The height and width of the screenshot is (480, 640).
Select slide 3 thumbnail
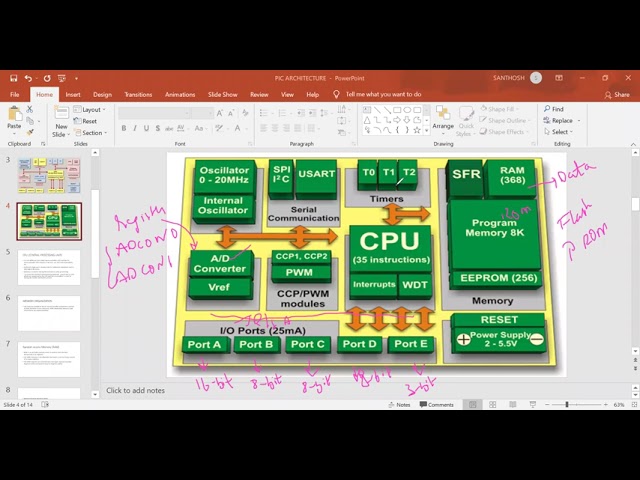49,176
